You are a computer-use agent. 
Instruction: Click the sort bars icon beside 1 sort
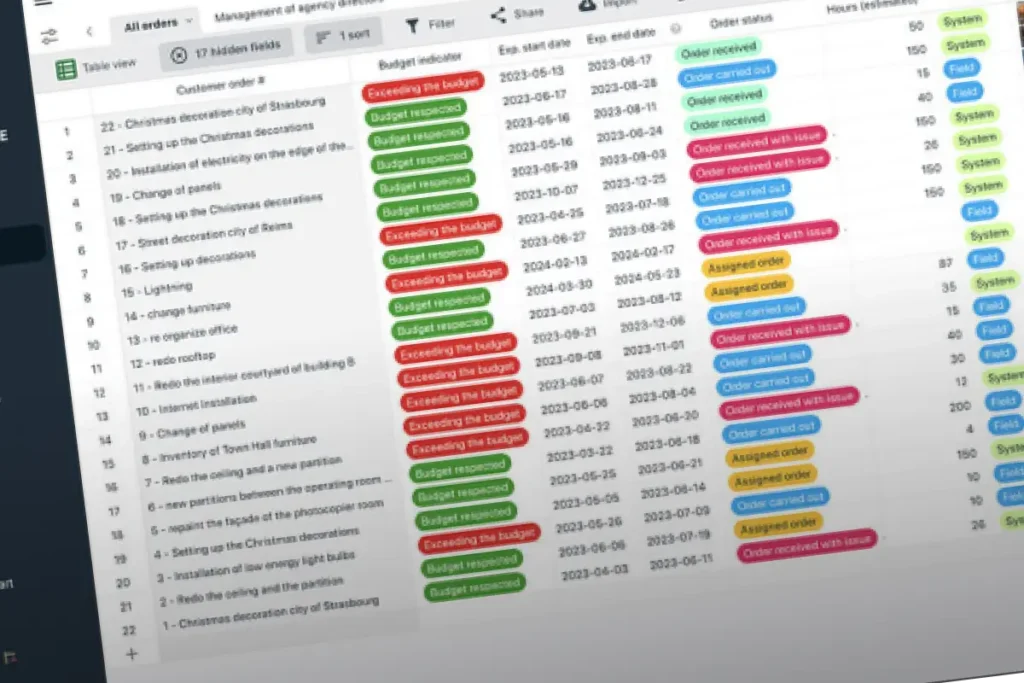point(323,37)
